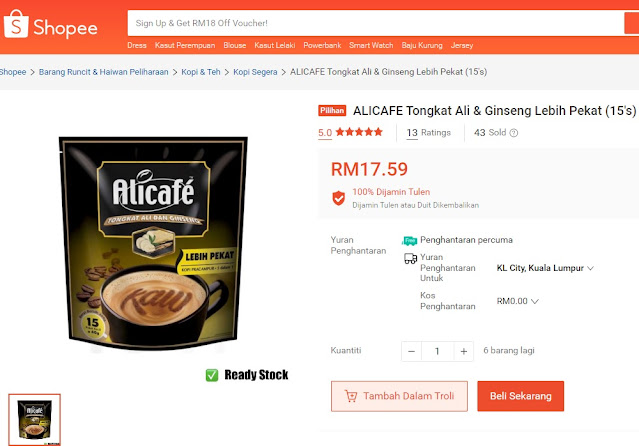This screenshot has height=446, width=639.
Task: Click the Dijamin Tulen shield icon
Action: click(338, 198)
